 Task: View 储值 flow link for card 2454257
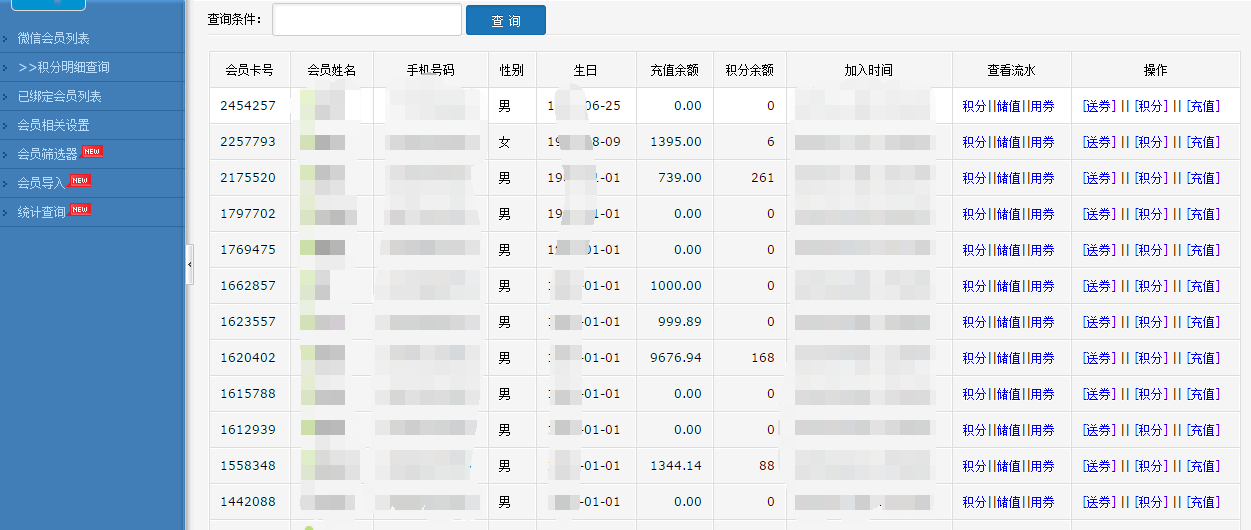point(1008,106)
